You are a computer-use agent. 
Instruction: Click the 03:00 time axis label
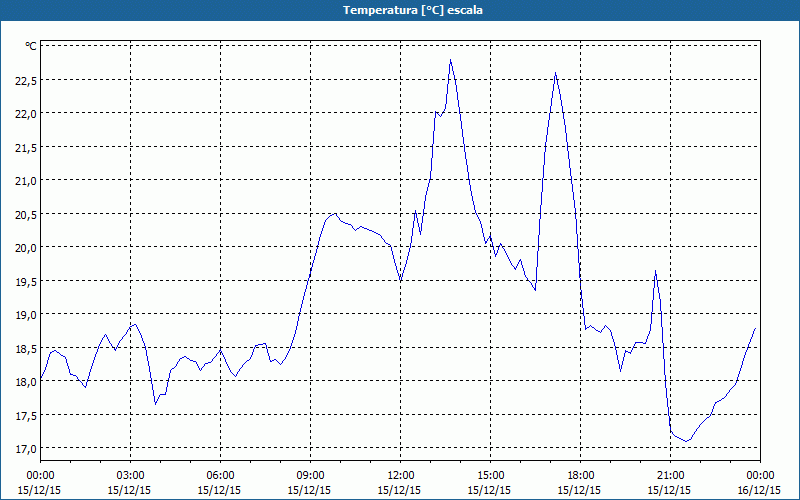(130, 476)
